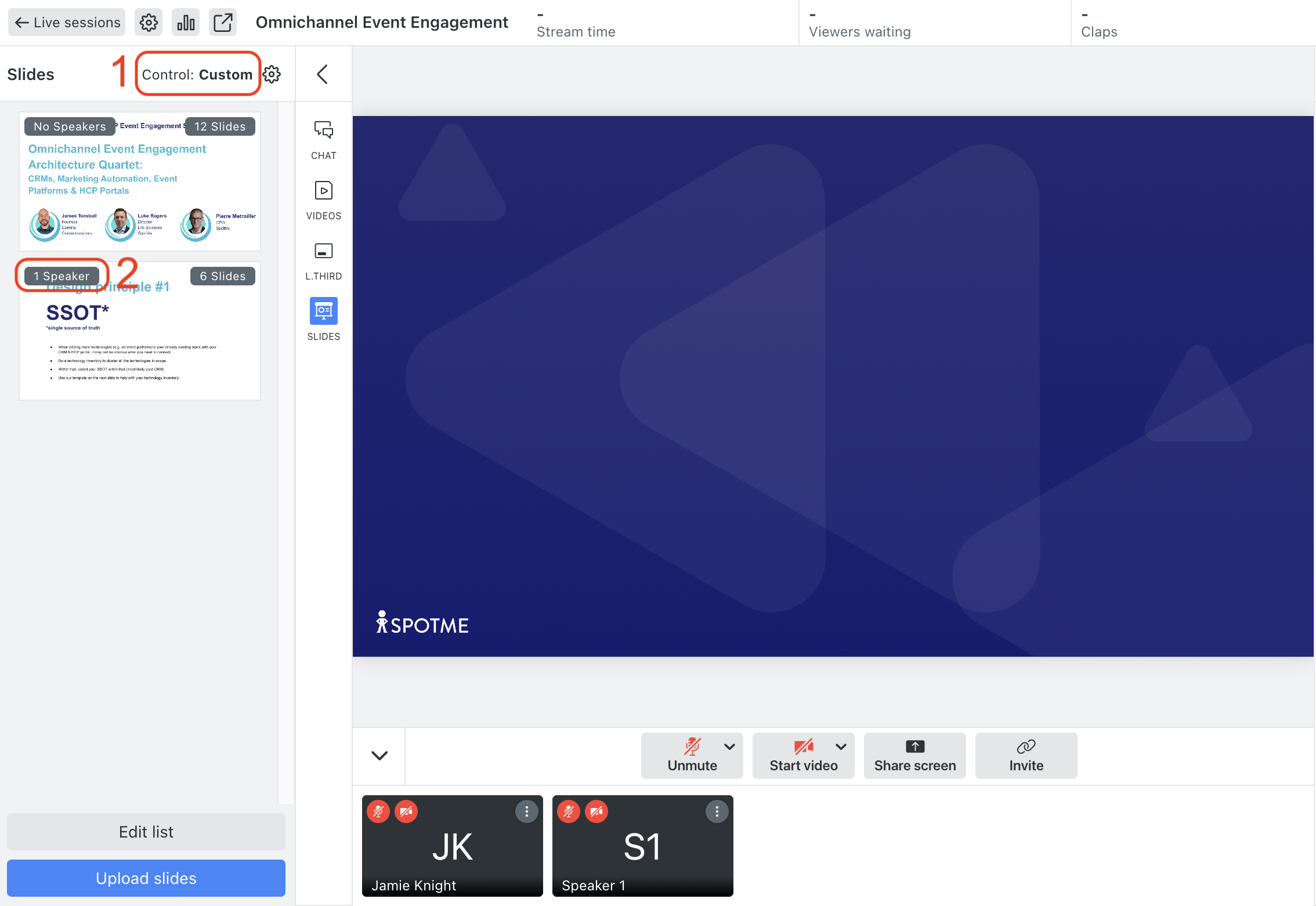
Task: Click Upload slides button
Action: point(146,878)
